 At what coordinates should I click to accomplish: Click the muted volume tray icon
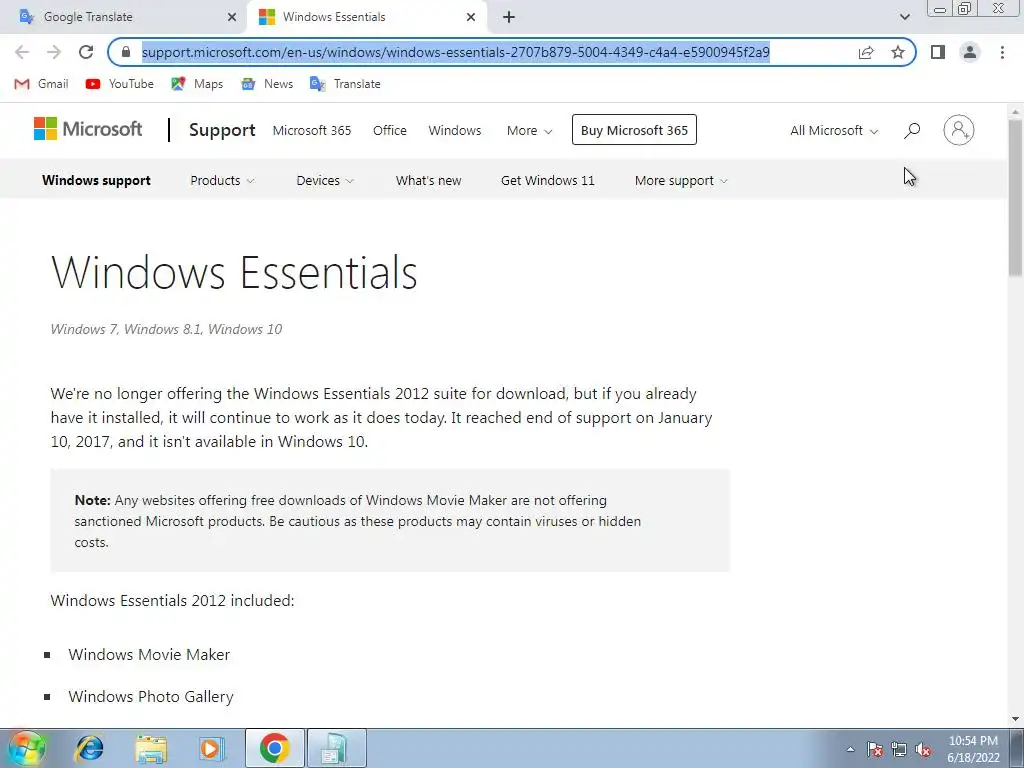tap(923, 749)
